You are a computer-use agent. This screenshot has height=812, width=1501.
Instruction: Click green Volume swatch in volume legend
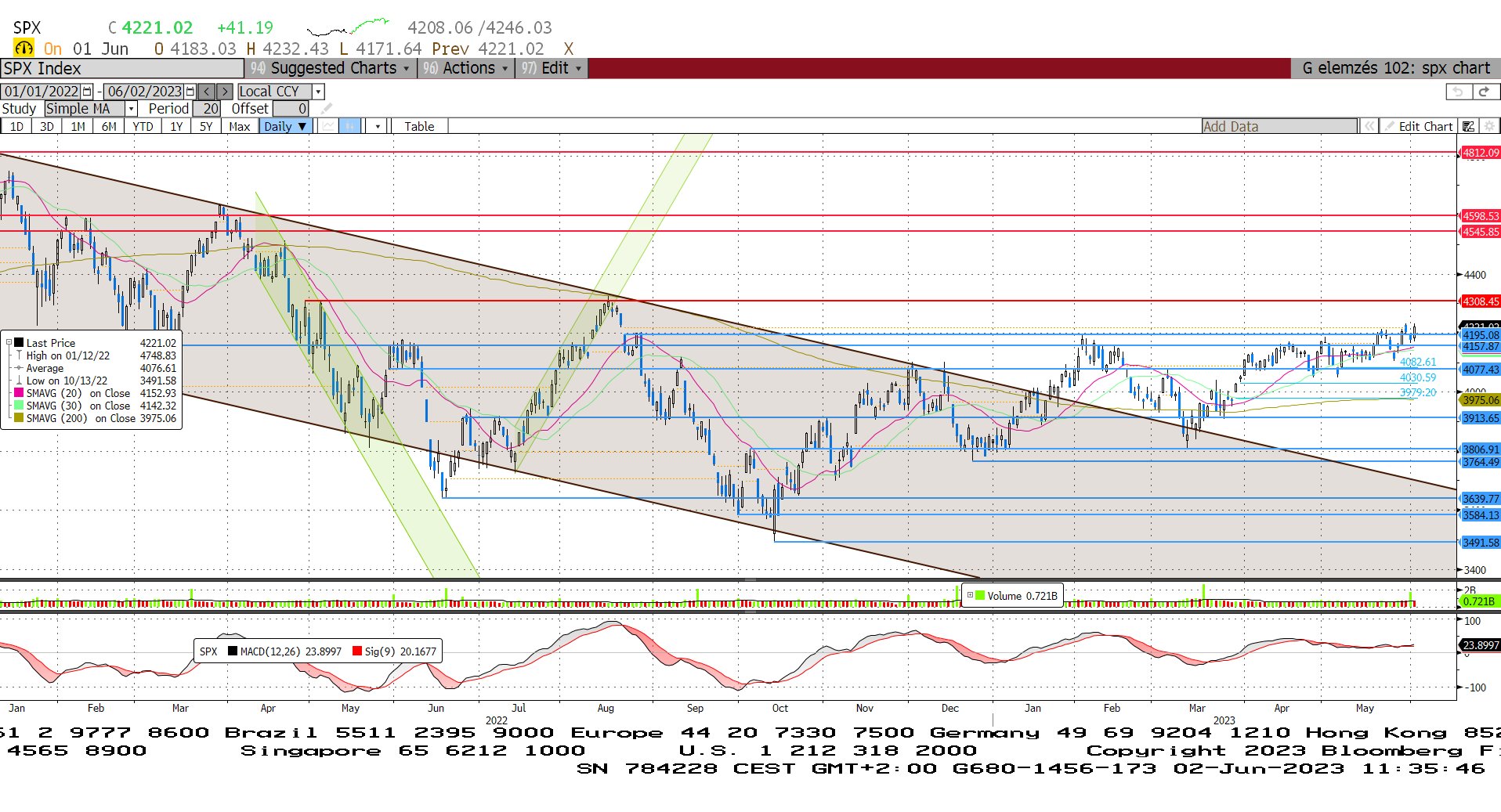(x=980, y=596)
